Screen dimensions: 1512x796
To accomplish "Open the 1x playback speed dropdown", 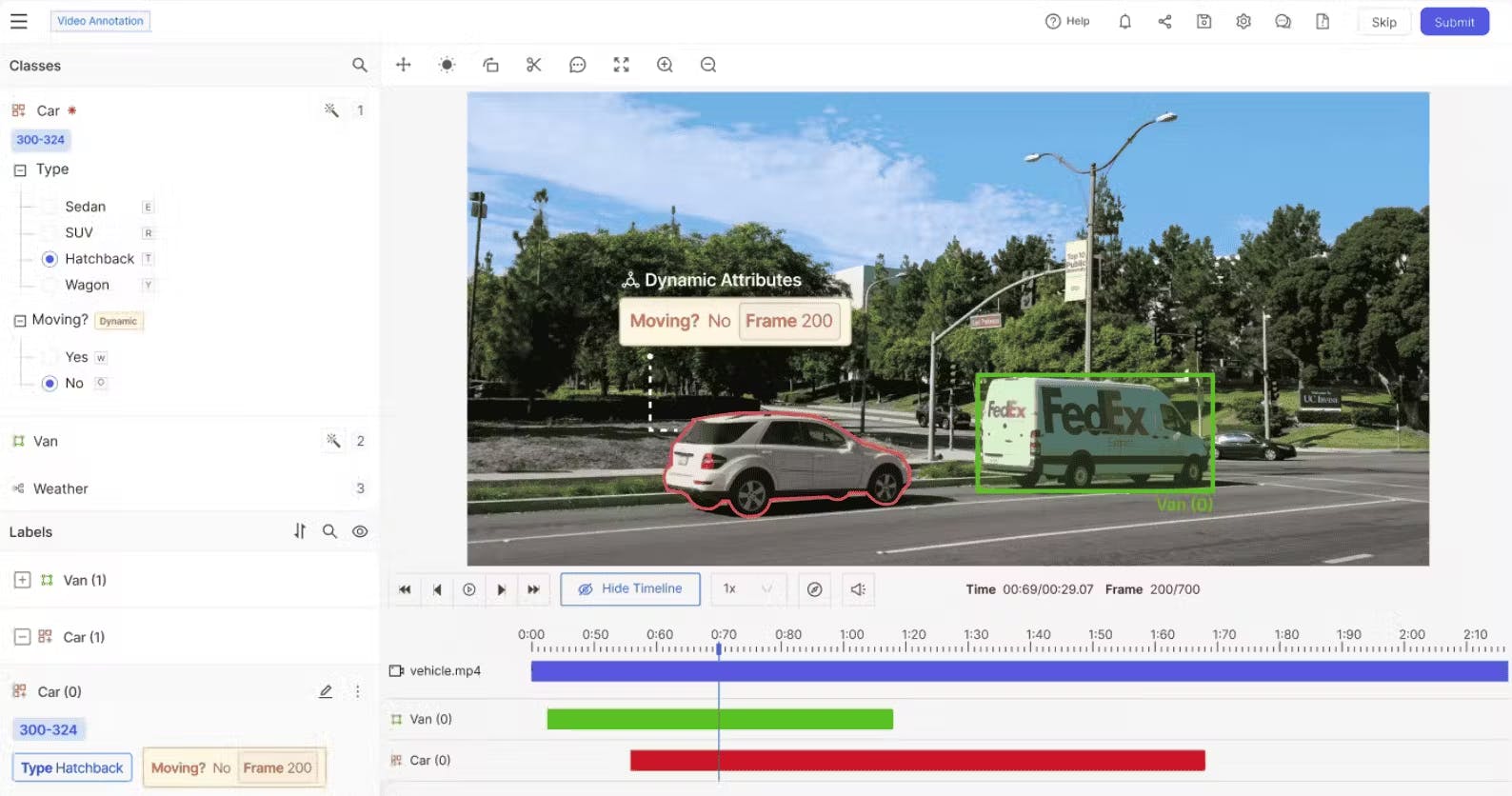I will (746, 589).
